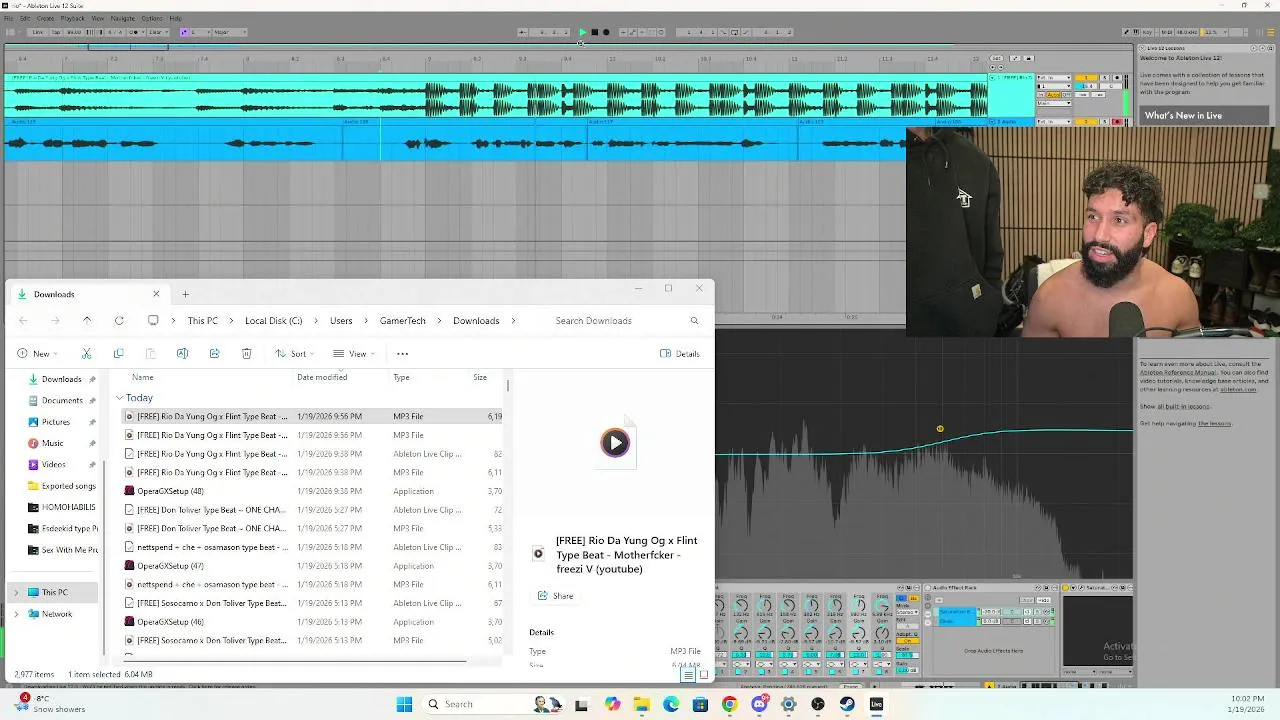The height and width of the screenshot is (720, 1280).
Task: Open Music in the Explorer sidebar
Action: 52,443
